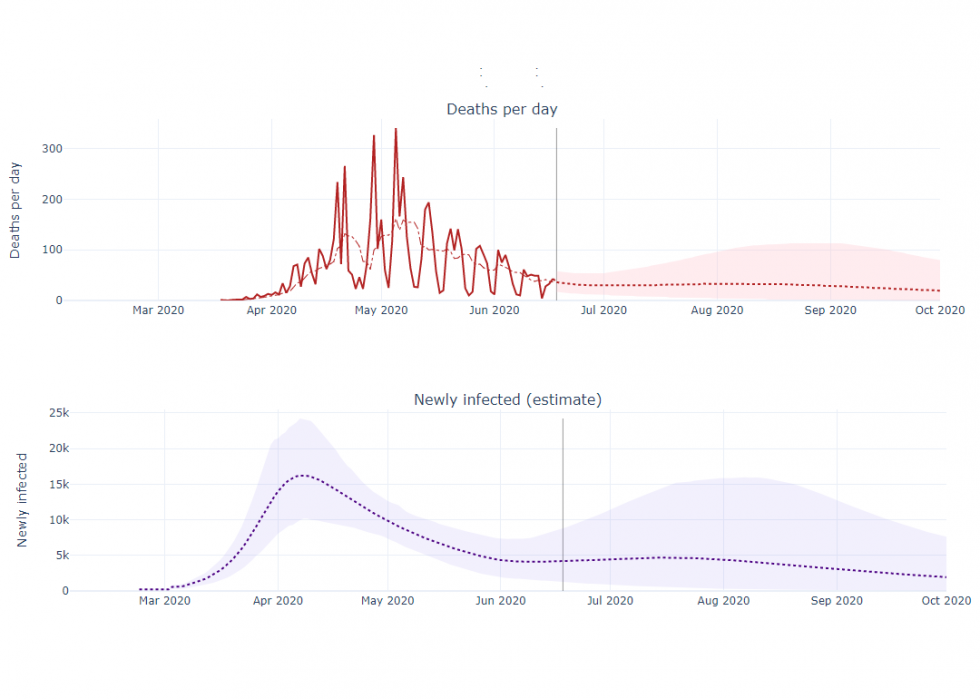Click the "Oct 2020" tick on infections chart
The image size is (980, 699).
(945, 601)
